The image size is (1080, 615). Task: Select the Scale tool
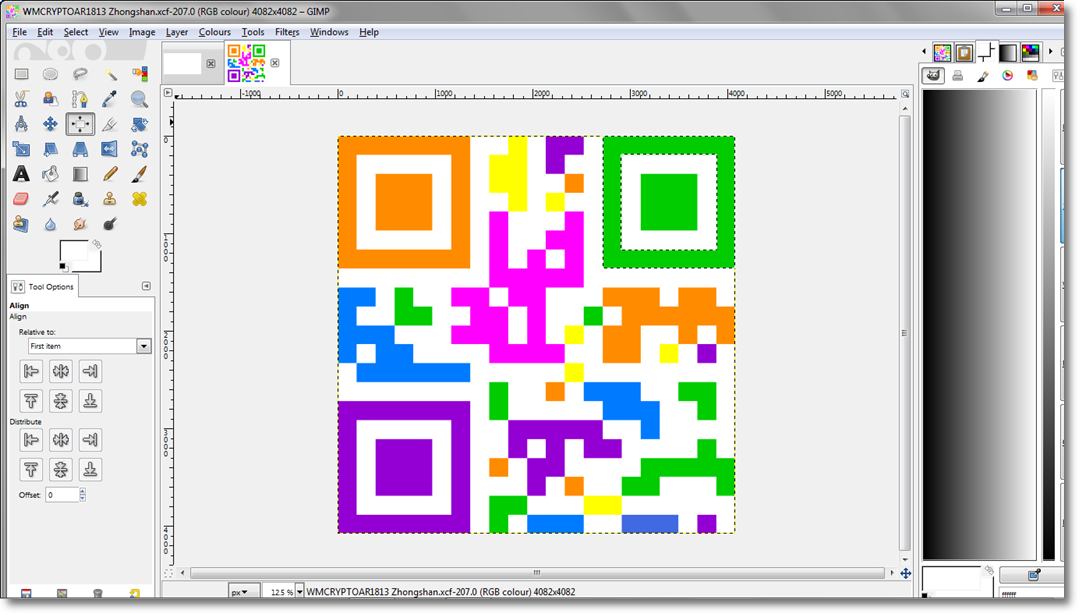(21, 149)
